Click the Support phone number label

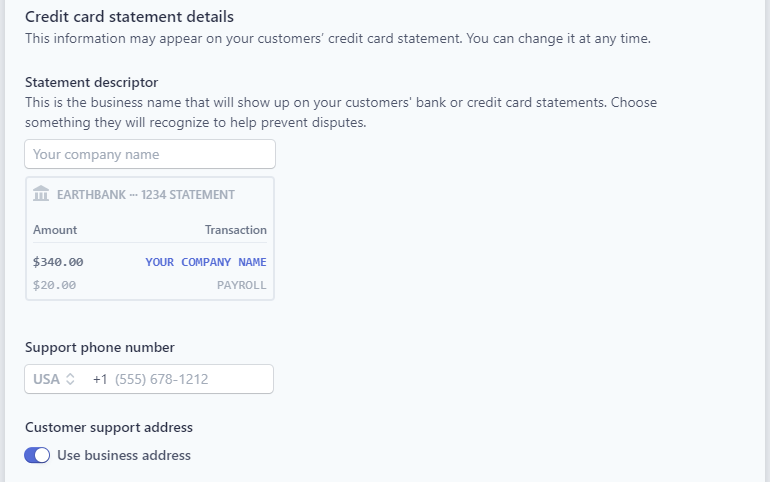[100, 348]
